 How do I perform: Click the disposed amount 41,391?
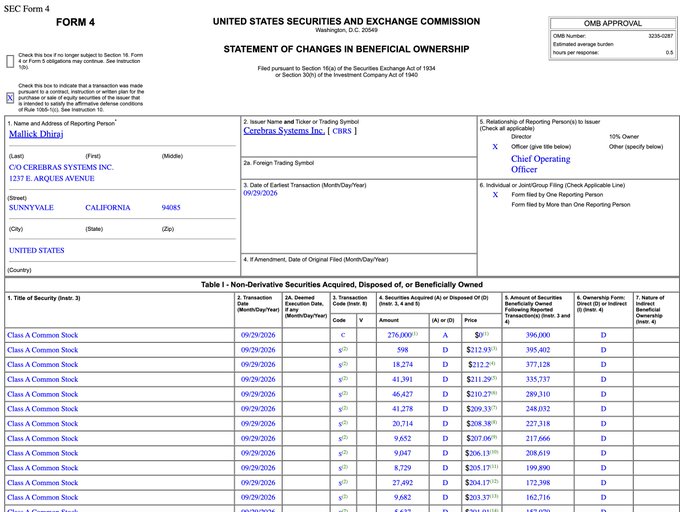click(x=402, y=379)
